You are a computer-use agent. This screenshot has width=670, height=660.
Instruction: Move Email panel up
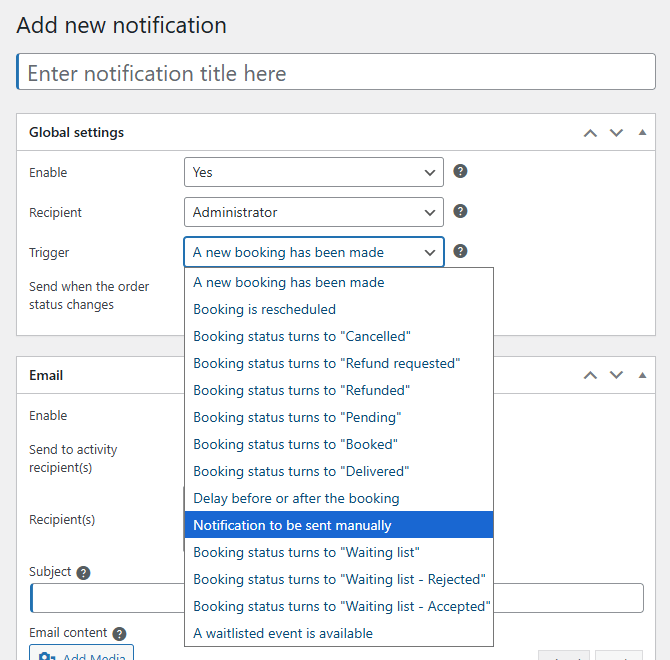tap(591, 375)
